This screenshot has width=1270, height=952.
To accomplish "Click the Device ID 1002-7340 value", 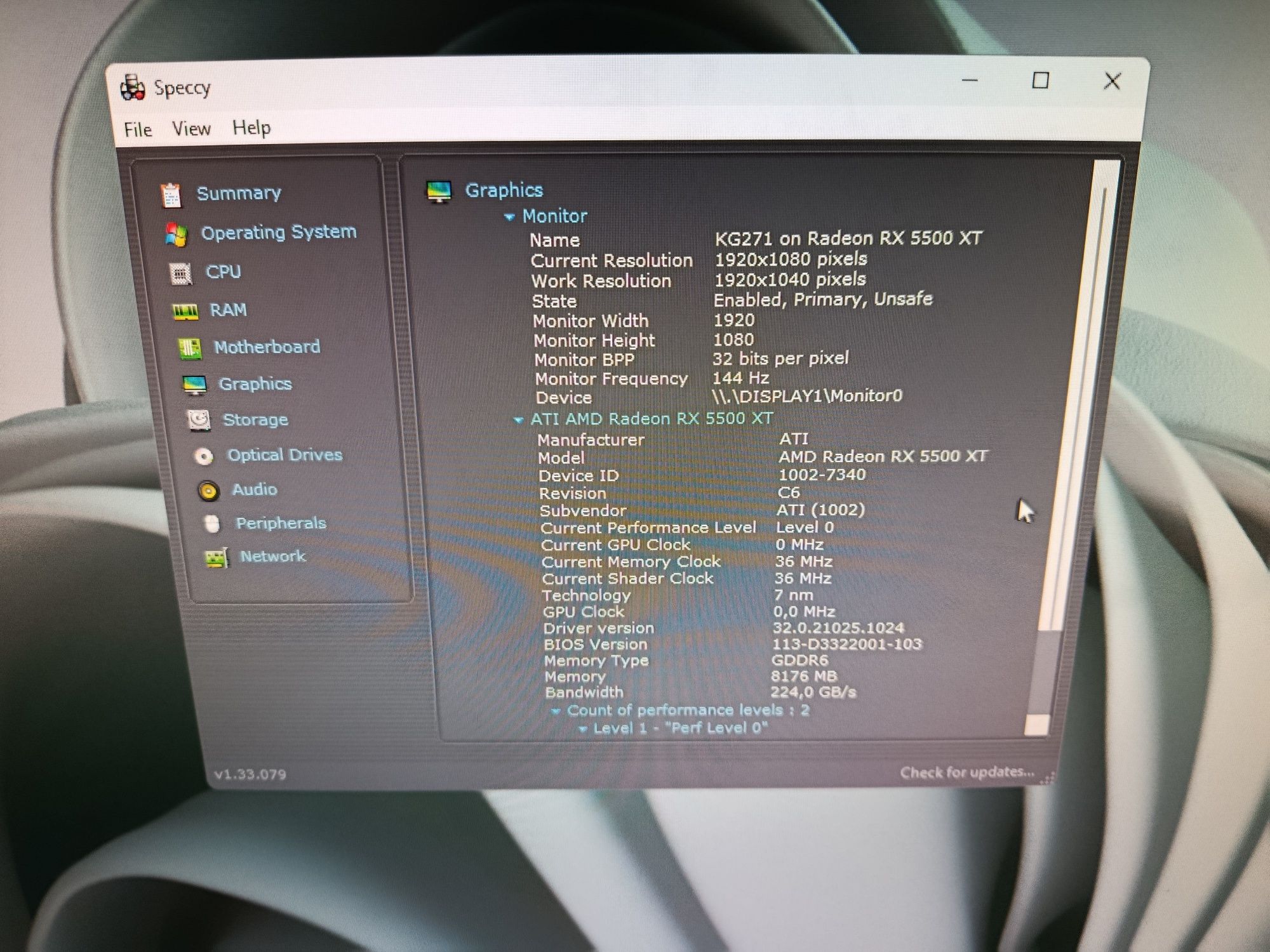I will tap(822, 475).
